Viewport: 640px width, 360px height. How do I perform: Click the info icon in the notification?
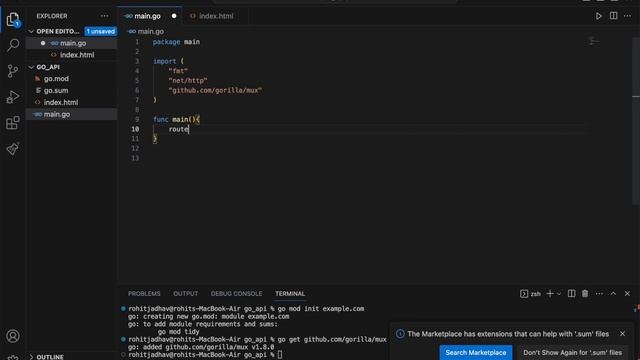(x=400, y=334)
